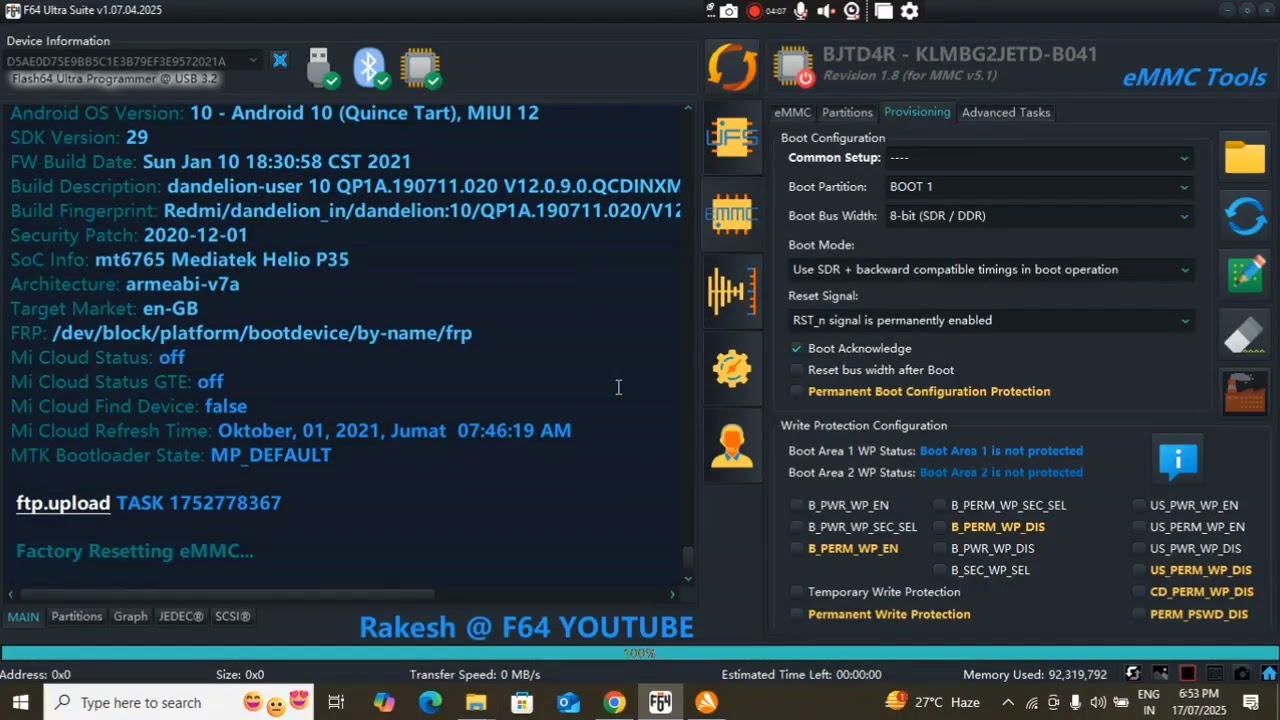Open the Boot Partition dropdown
Viewport: 1280px width, 720px height.
click(1039, 187)
